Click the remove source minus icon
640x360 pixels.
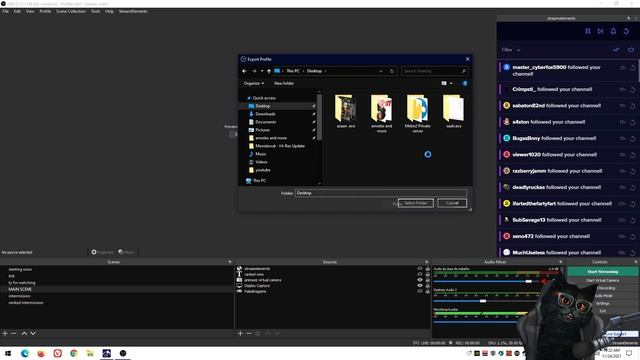click(249, 333)
